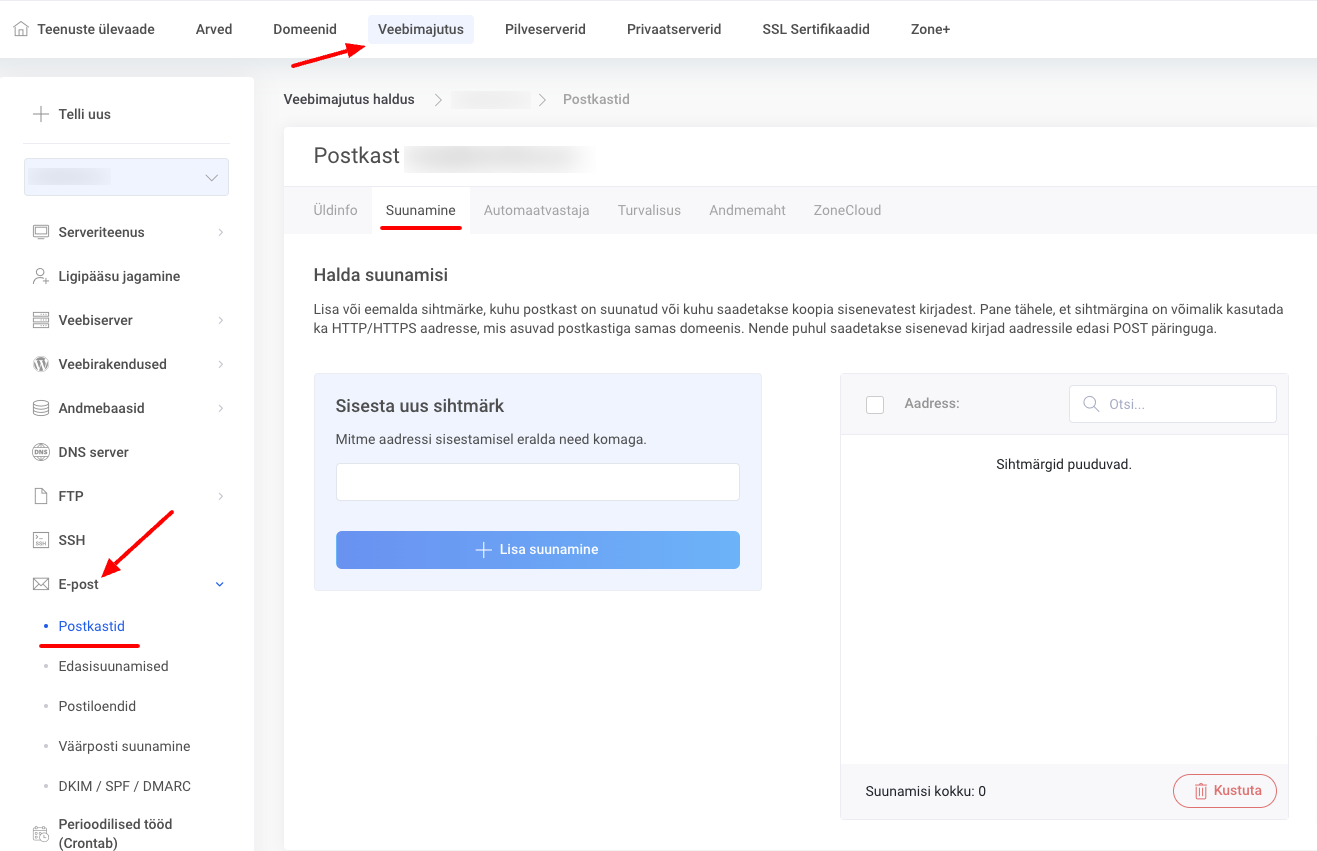Viewport: 1317px width, 851px height.
Task: Click the DNS server icon
Action: pos(41,452)
